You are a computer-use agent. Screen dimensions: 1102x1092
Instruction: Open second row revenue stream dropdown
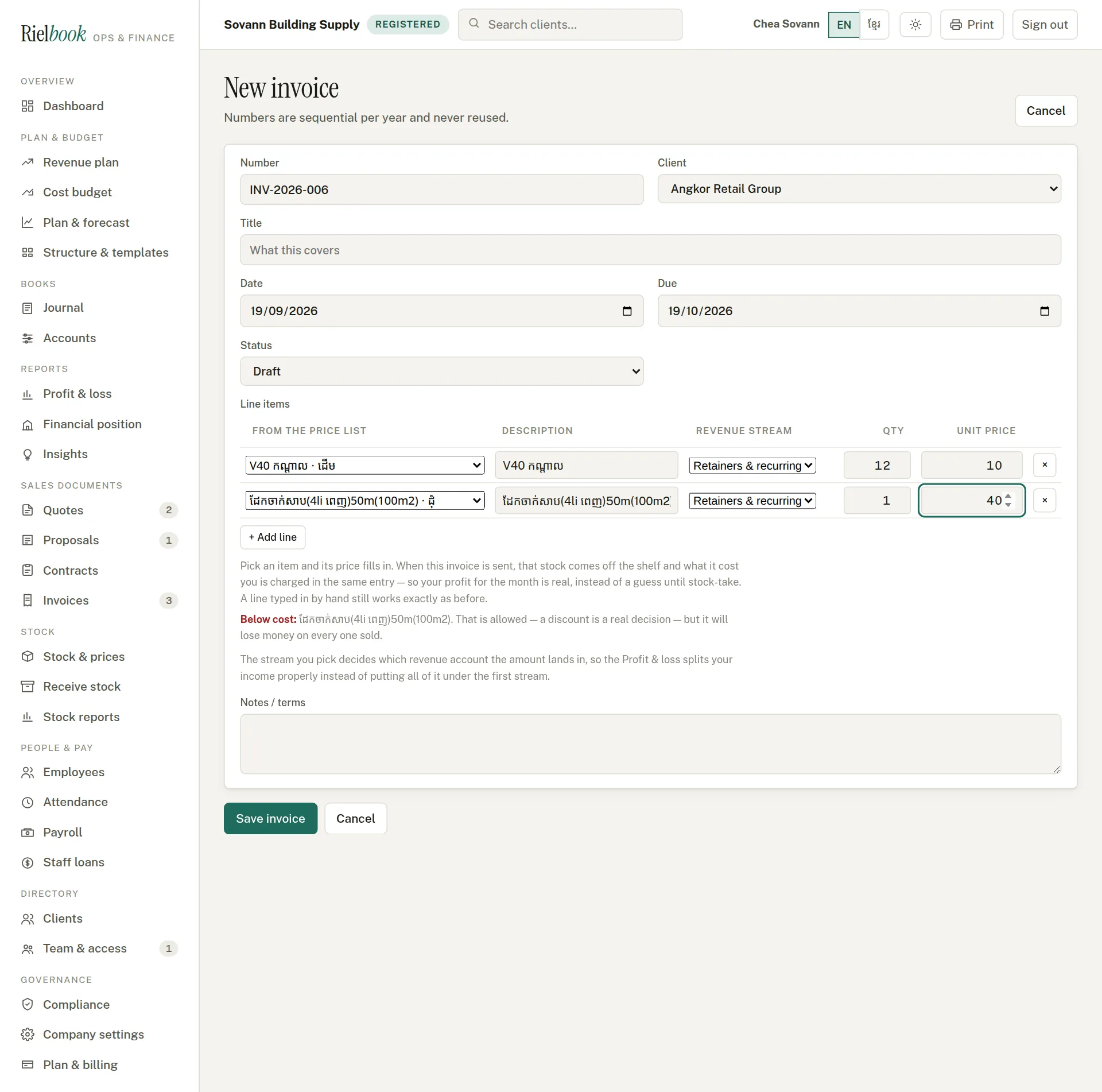tap(752, 501)
